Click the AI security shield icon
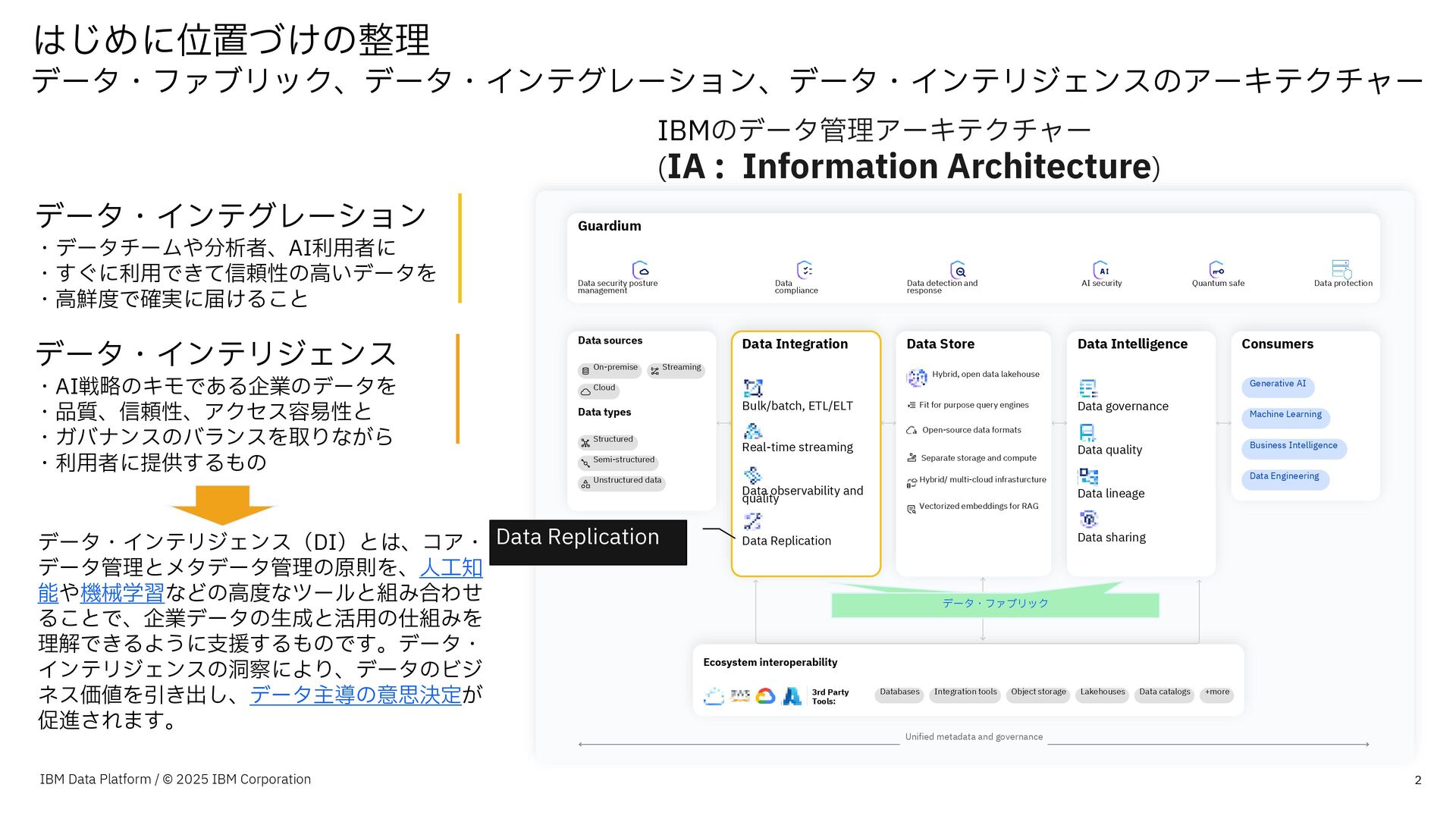 1101,269
